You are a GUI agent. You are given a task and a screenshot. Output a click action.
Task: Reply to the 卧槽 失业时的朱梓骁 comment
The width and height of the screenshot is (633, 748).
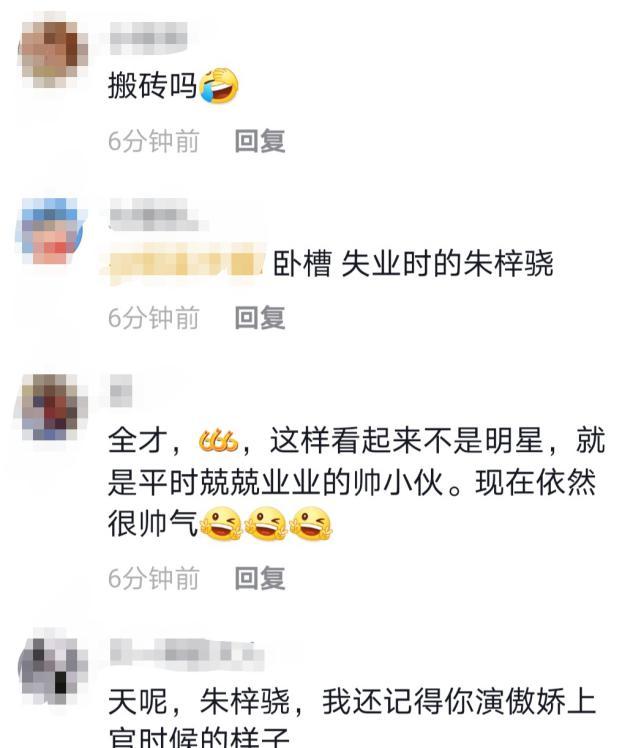(260, 318)
